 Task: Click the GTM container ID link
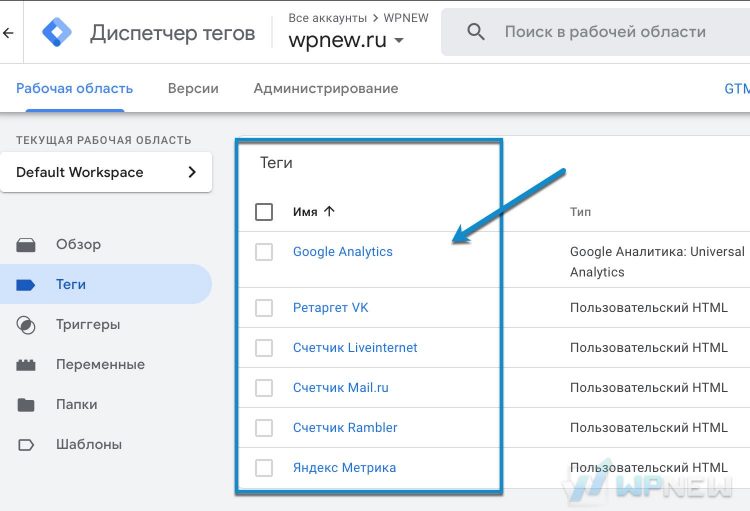click(x=737, y=89)
